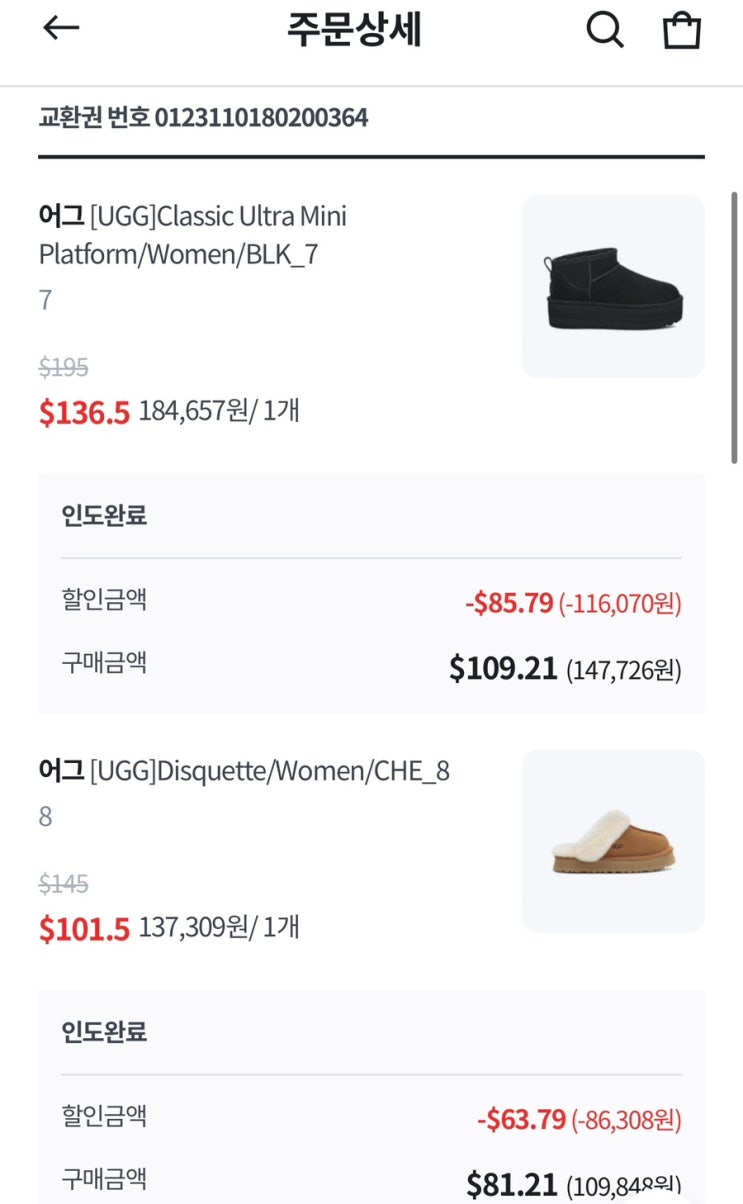This screenshot has width=743, height=1204.
Task: Tap the crossed-out $145 original price
Action: [64, 884]
